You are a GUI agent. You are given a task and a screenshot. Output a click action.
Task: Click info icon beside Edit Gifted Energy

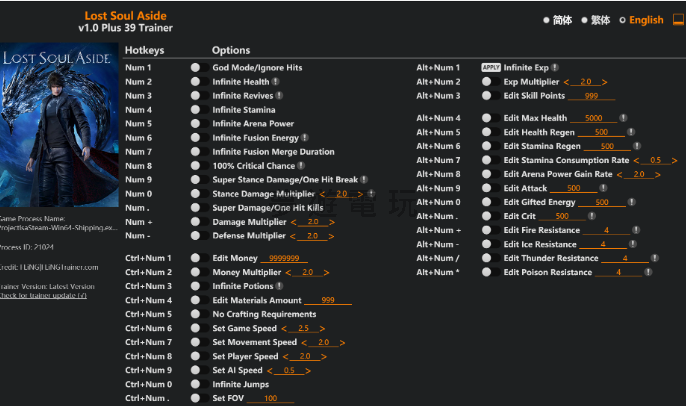click(632, 202)
